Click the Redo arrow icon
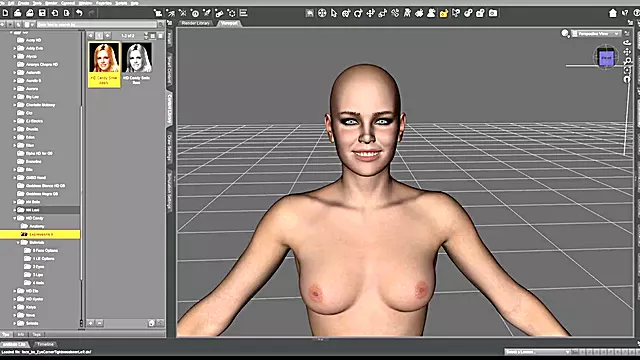640x360 pixels. (91, 13)
